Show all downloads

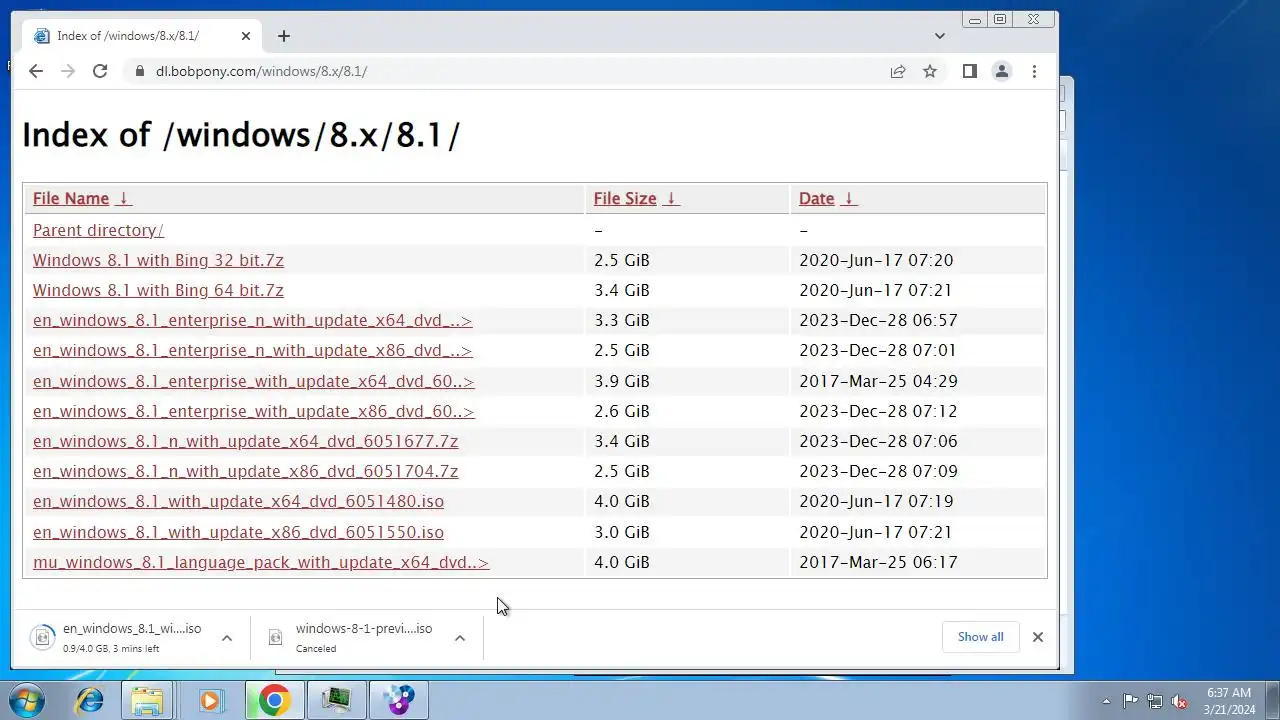(x=980, y=637)
